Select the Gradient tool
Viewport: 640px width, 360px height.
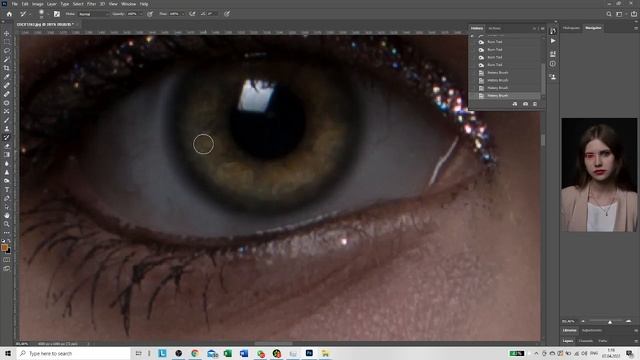pyautogui.click(x=7, y=155)
